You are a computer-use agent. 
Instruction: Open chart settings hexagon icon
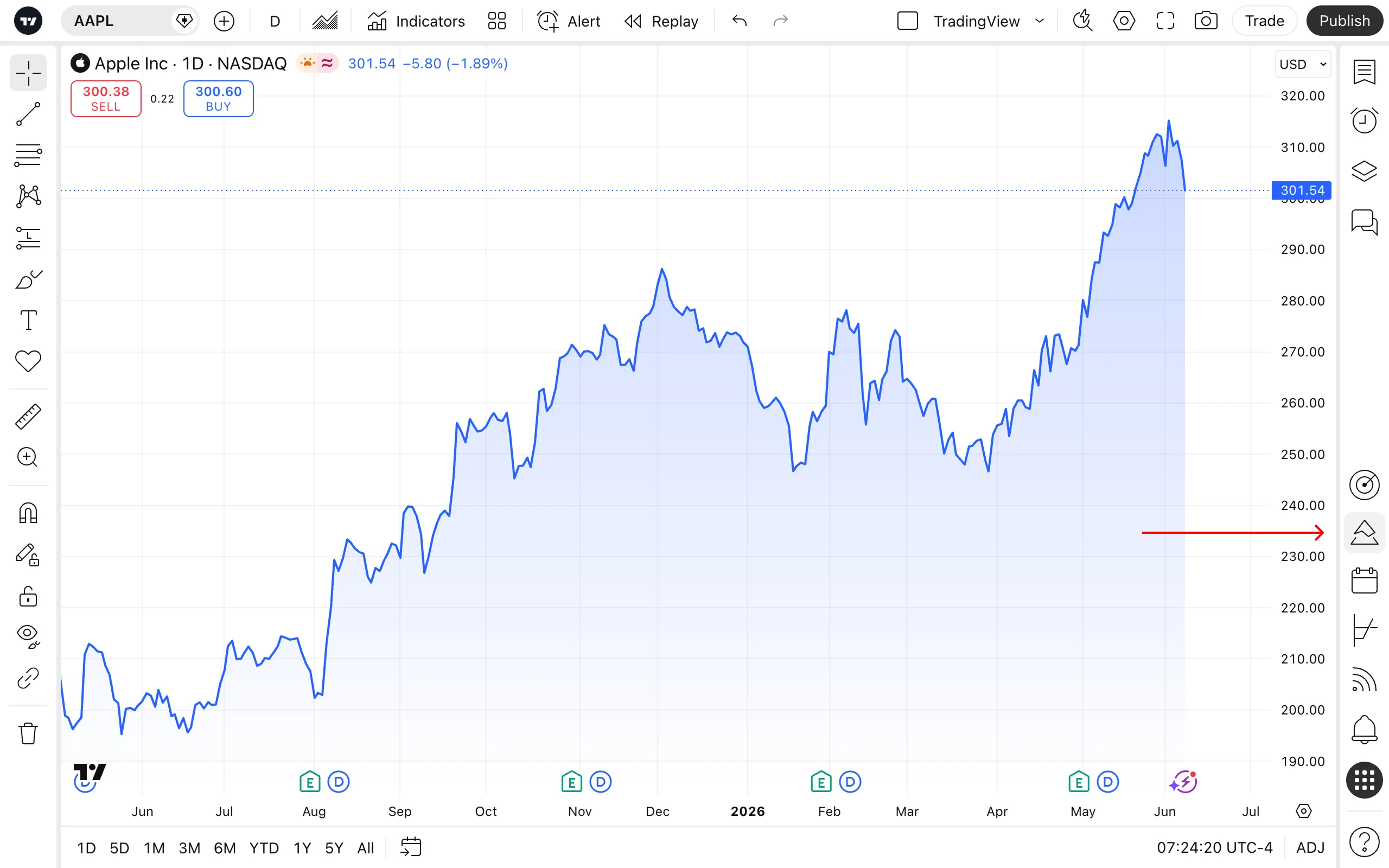[x=1124, y=21]
